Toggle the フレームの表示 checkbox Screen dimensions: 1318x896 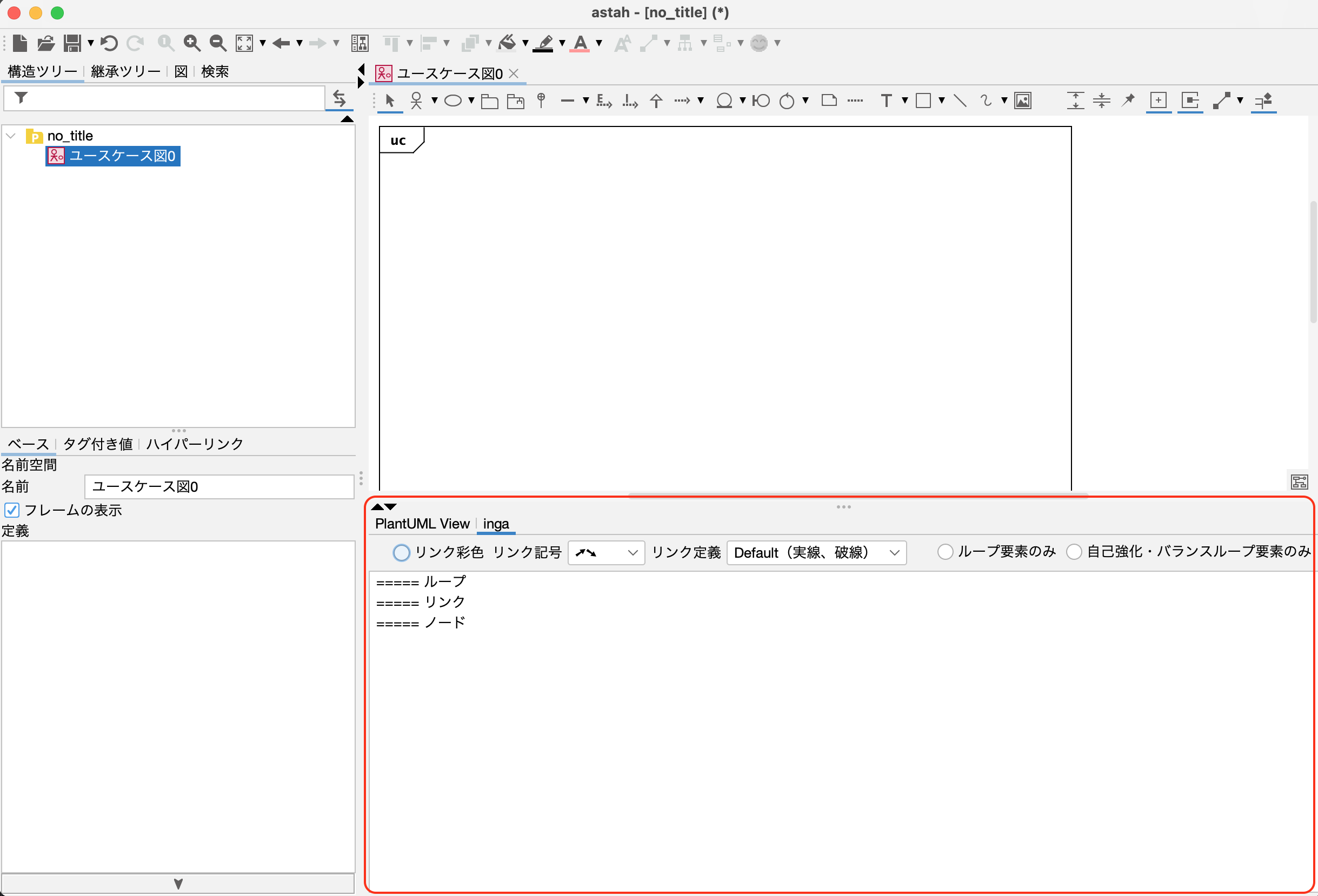12,510
